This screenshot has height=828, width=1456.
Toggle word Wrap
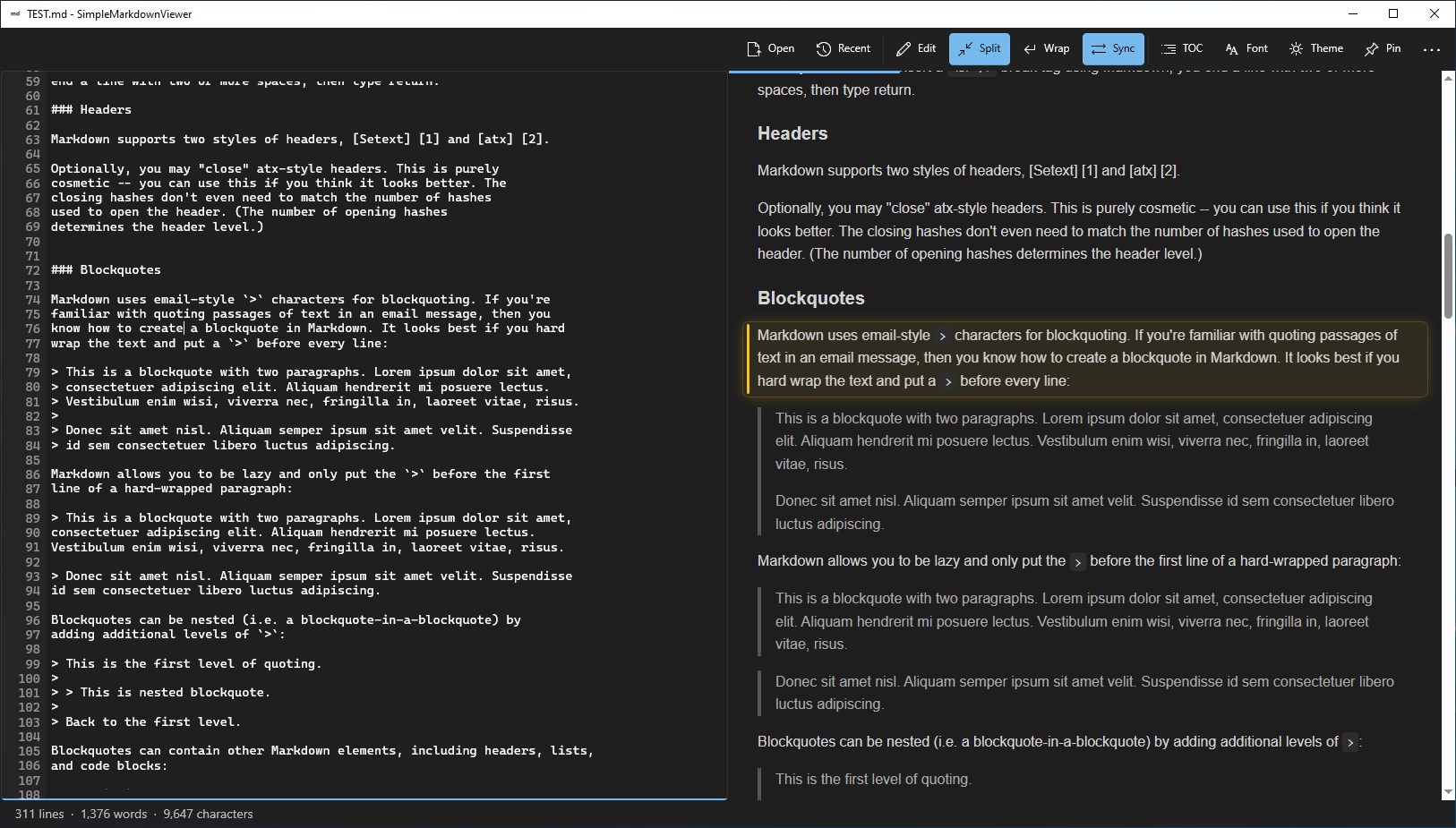1046,48
